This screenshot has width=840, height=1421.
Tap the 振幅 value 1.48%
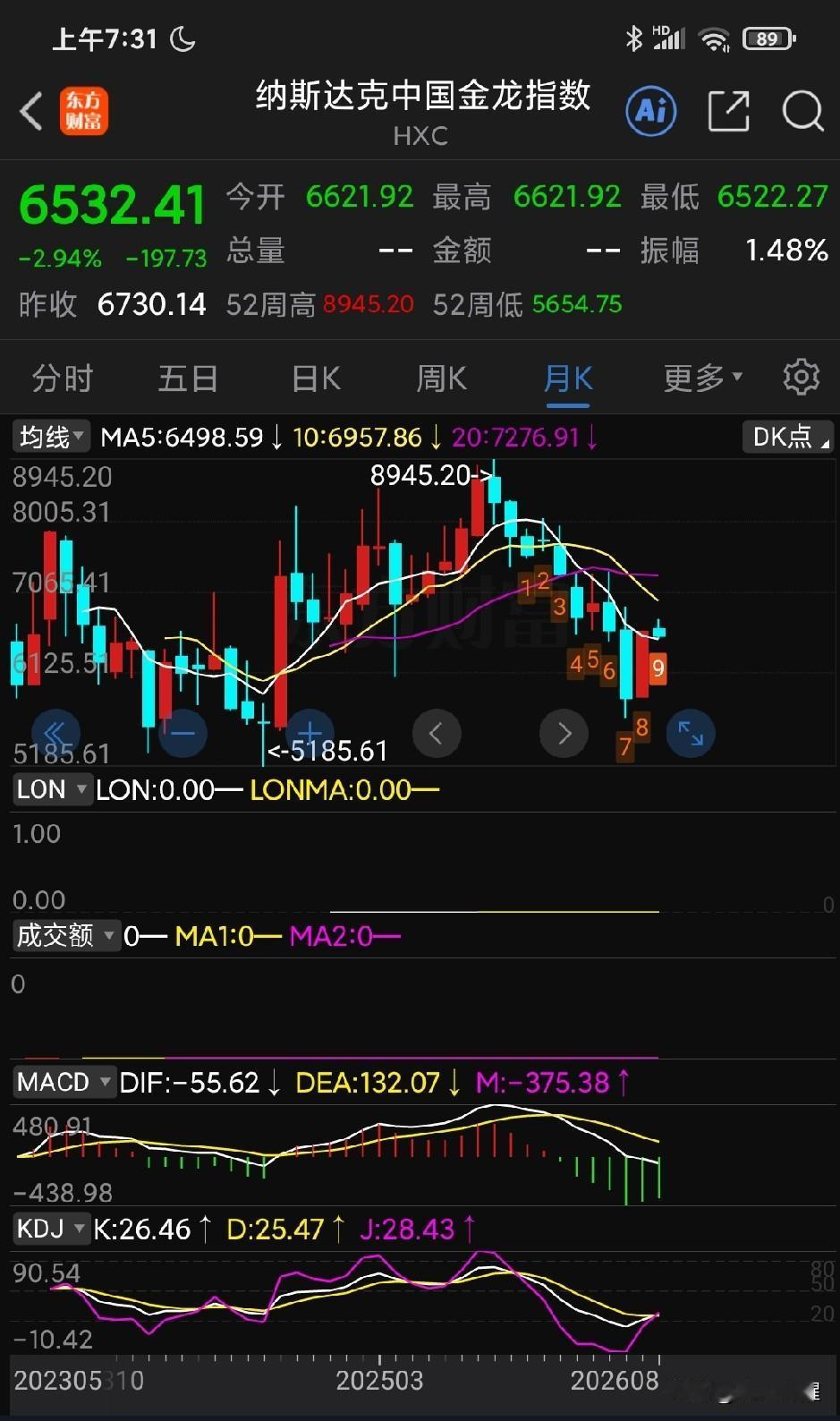point(787,250)
